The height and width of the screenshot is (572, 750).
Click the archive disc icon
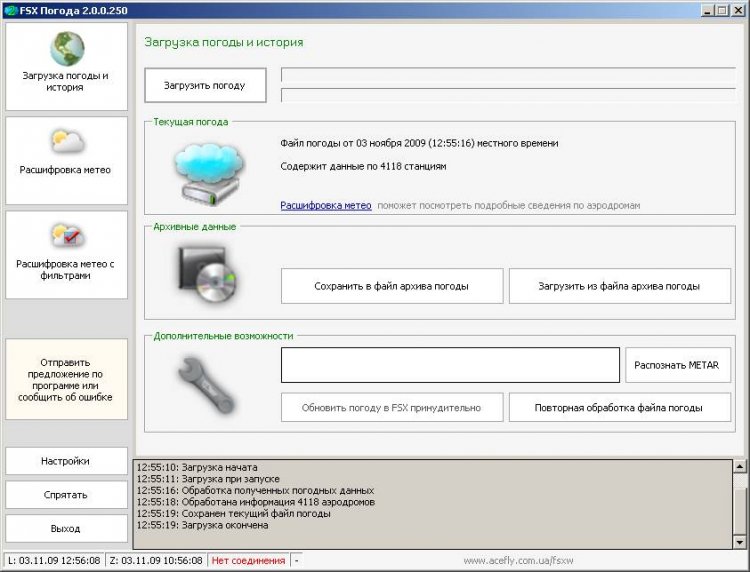206,274
